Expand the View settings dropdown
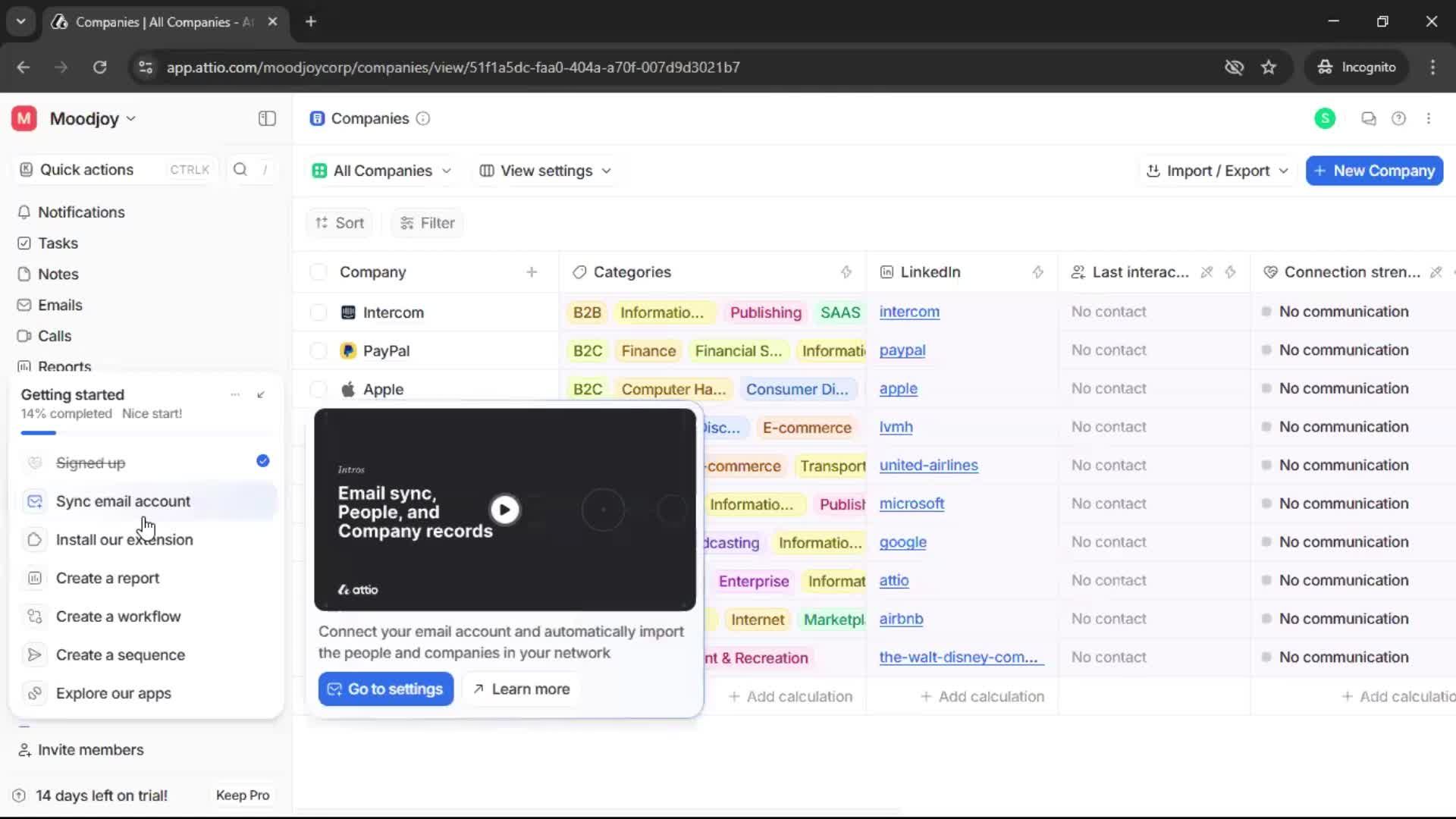The height and width of the screenshot is (819, 1456). coord(544,171)
